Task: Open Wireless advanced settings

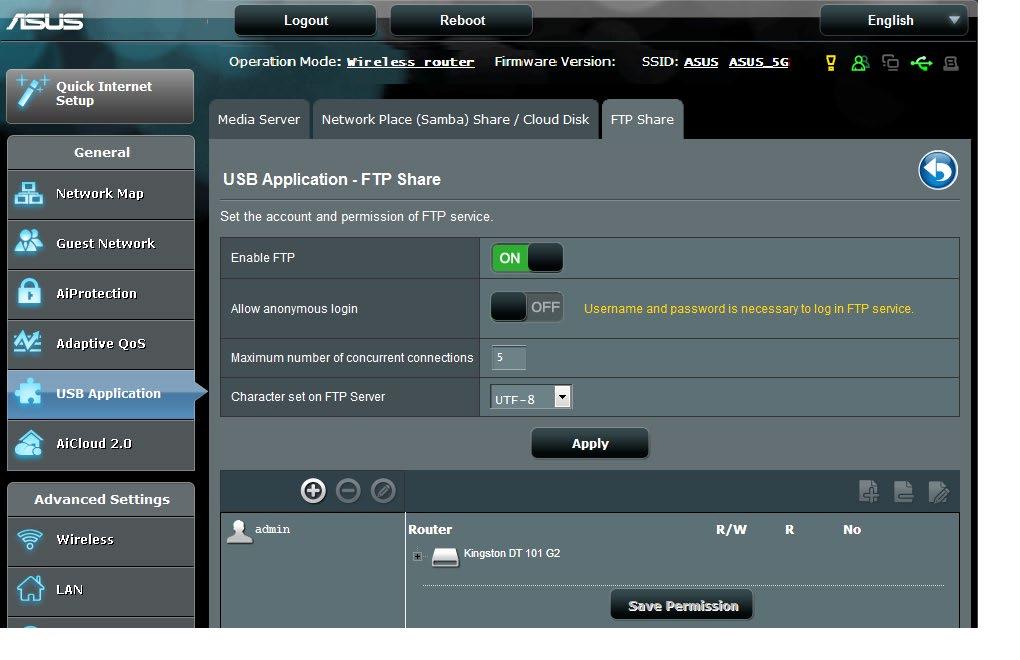Action: coord(101,541)
